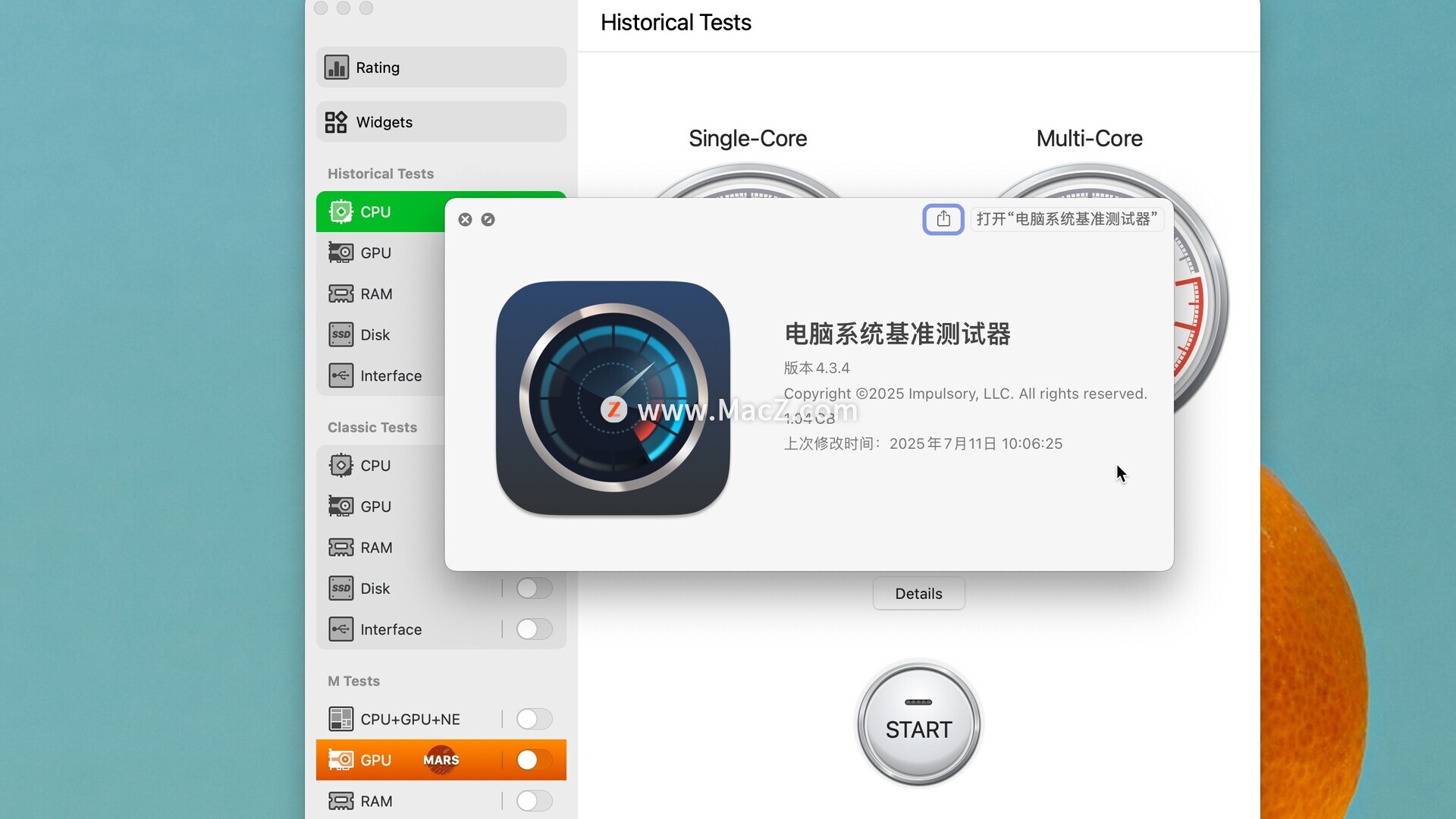This screenshot has width=1456, height=819.
Task: Click the M Tests sidebar section header
Action: click(353, 681)
